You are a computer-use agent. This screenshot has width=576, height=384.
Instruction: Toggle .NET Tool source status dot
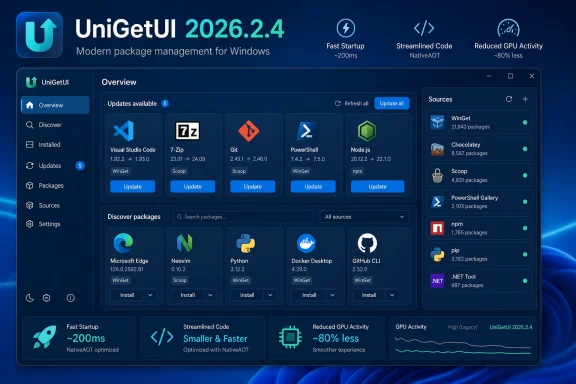(x=525, y=281)
